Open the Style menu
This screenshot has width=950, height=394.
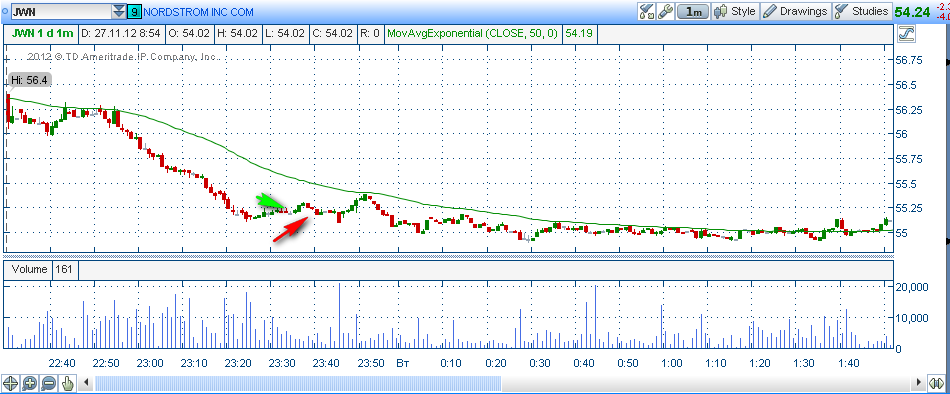click(736, 12)
